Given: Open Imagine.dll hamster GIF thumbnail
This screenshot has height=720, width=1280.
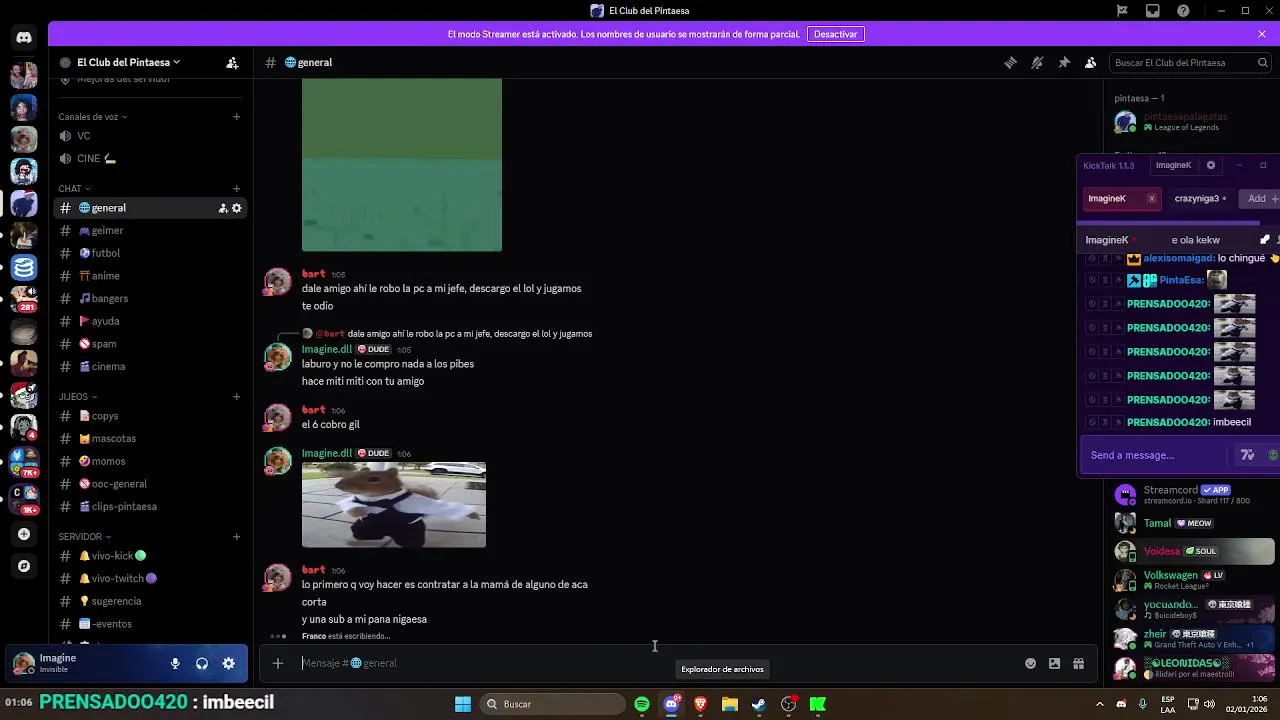Looking at the screenshot, I should pos(394,504).
